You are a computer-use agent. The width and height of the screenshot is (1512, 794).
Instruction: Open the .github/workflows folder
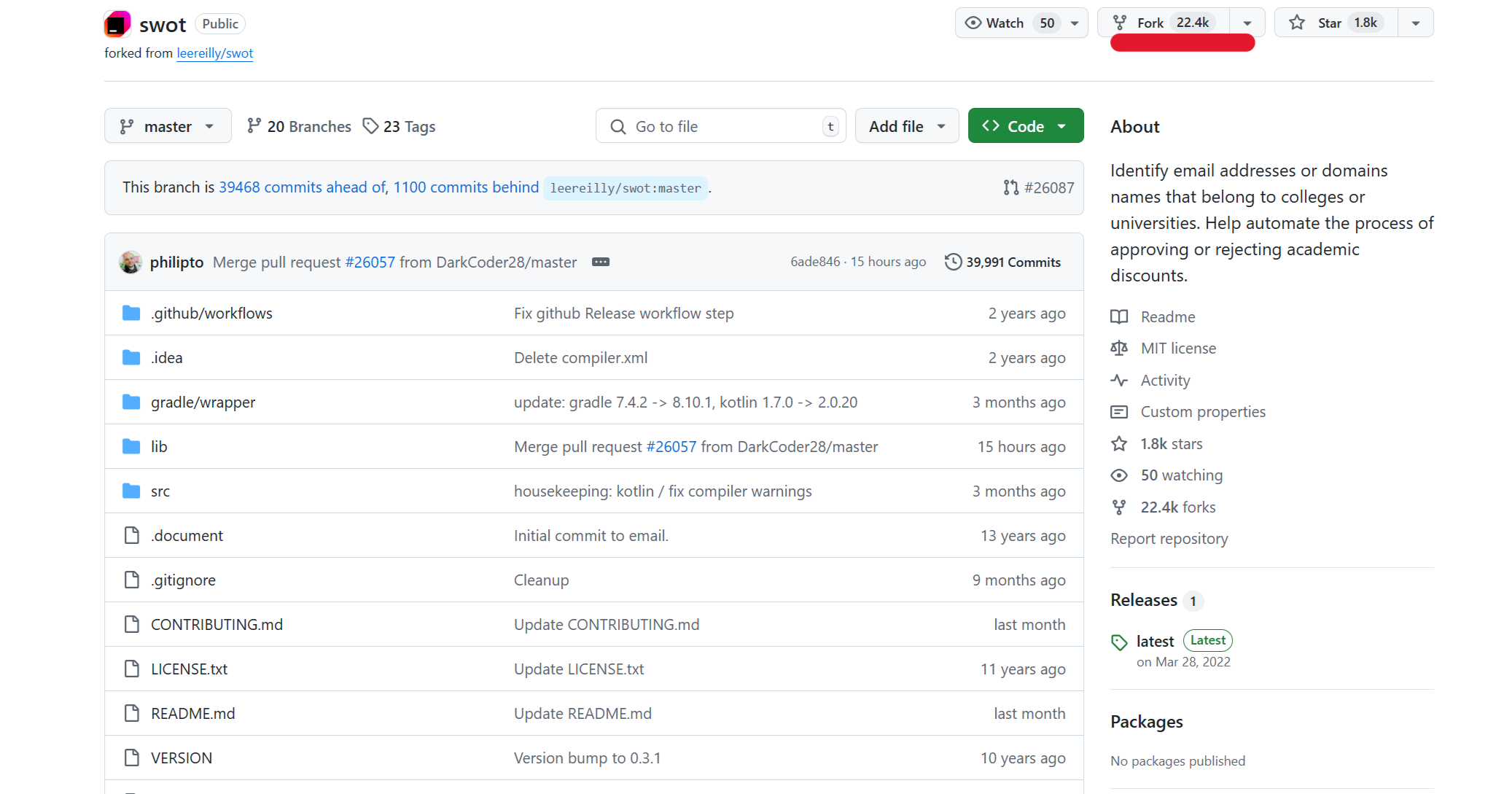(x=211, y=314)
